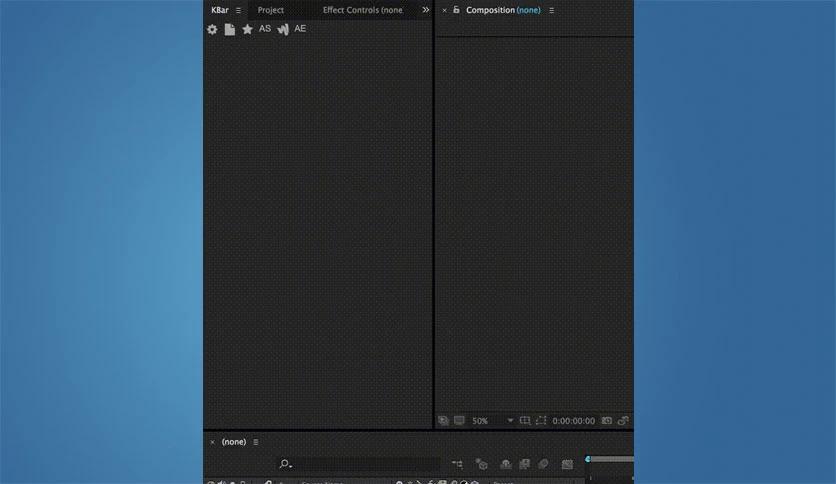The image size is (836, 484).
Task: Close the Composition panel
Action: pos(444,10)
